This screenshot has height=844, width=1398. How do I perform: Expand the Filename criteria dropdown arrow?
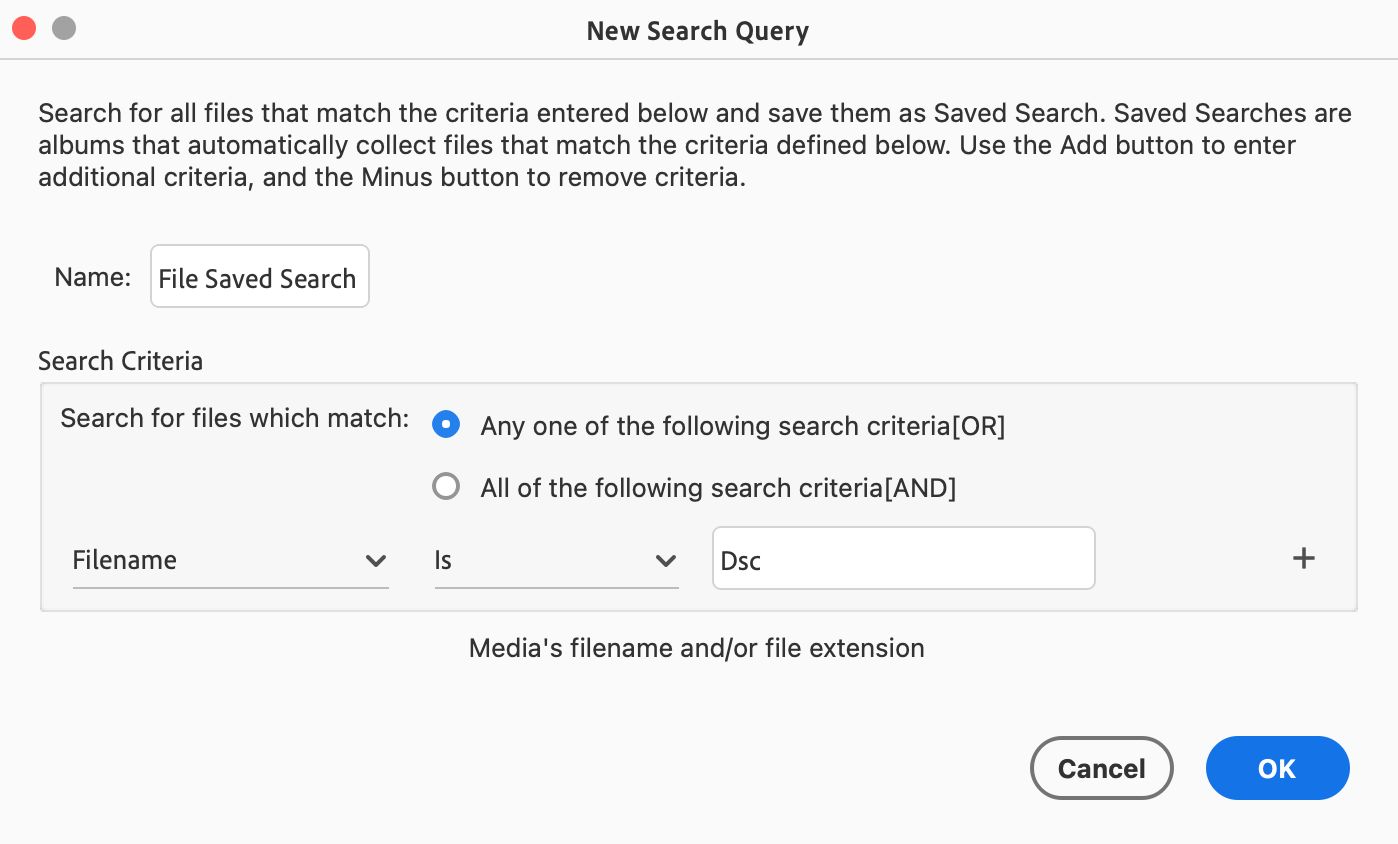click(376, 561)
